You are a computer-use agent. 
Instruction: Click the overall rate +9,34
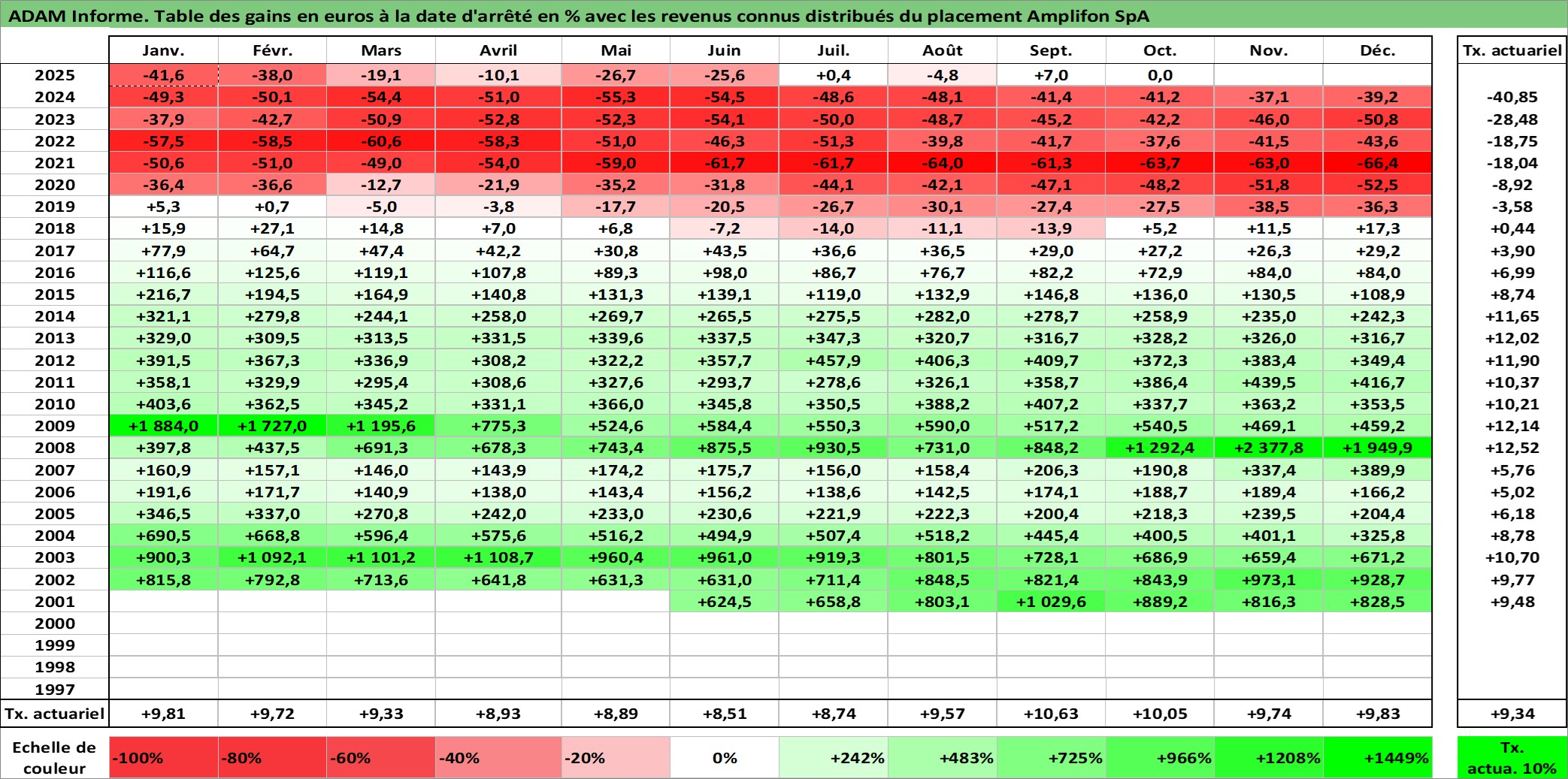1512,714
